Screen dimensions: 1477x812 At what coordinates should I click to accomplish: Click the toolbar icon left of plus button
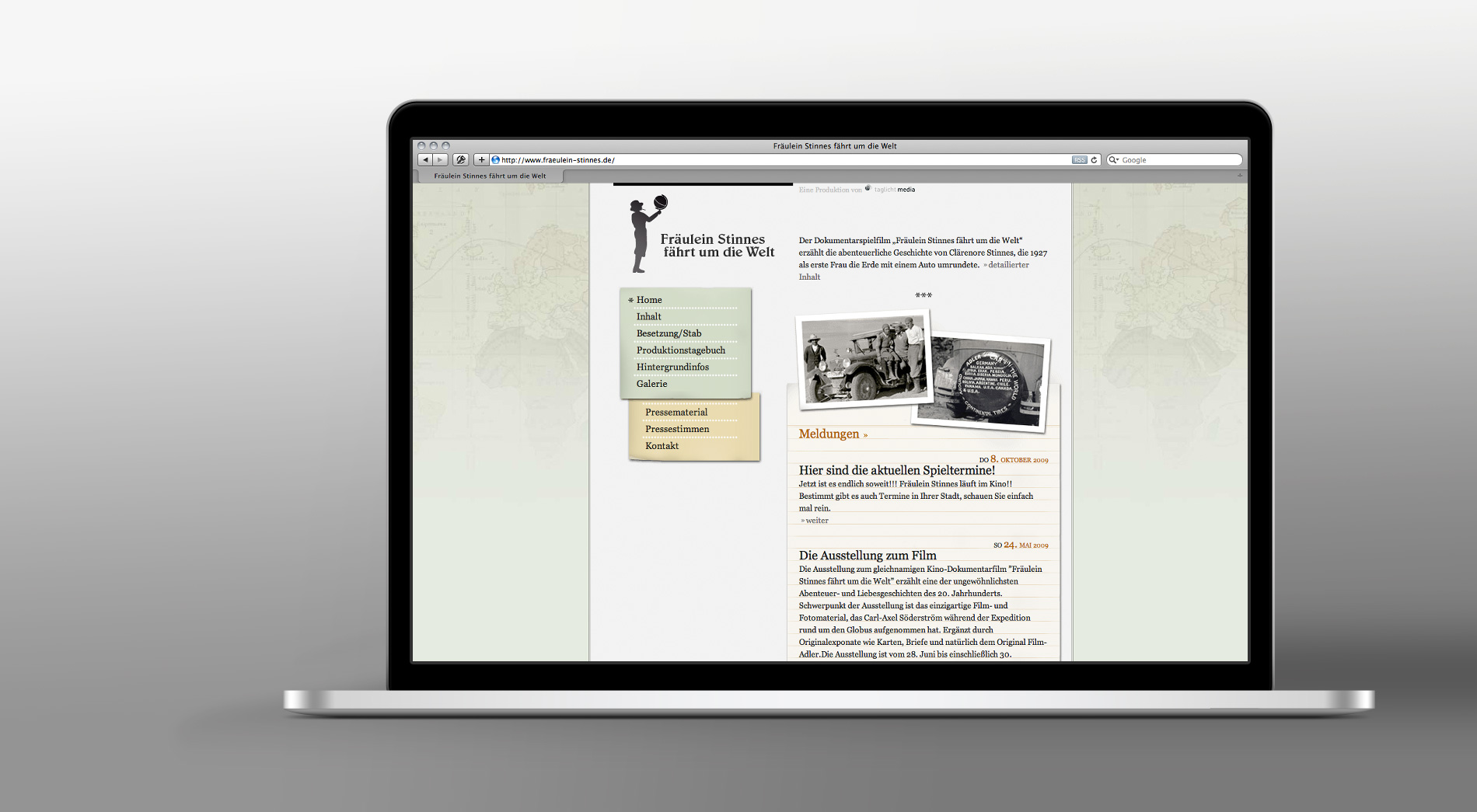[x=461, y=160]
